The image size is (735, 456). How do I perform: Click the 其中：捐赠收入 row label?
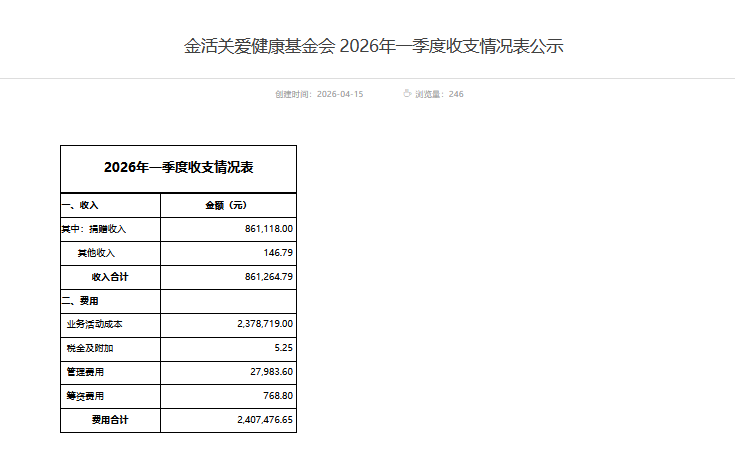[94, 229]
